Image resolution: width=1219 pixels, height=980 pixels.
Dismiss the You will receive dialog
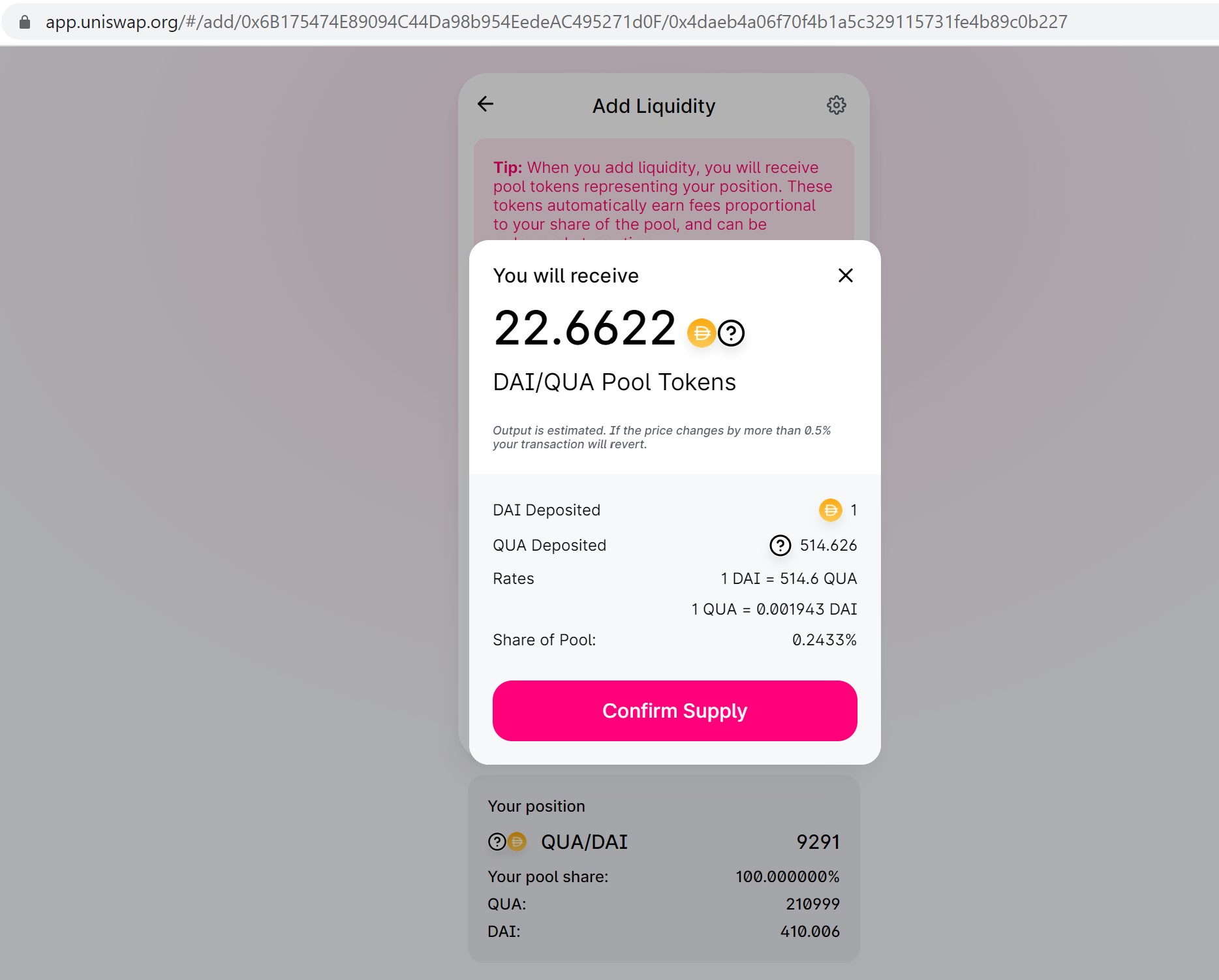(x=846, y=275)
